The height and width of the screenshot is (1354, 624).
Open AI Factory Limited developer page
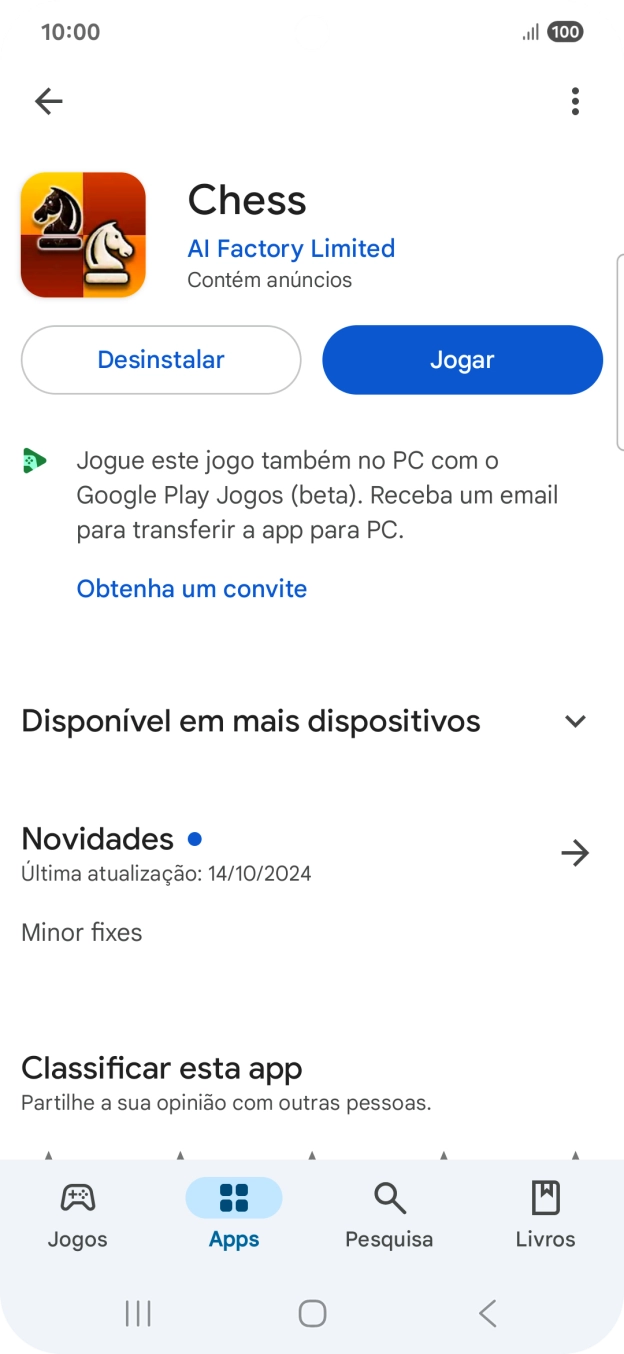click(x=291, y=248)
